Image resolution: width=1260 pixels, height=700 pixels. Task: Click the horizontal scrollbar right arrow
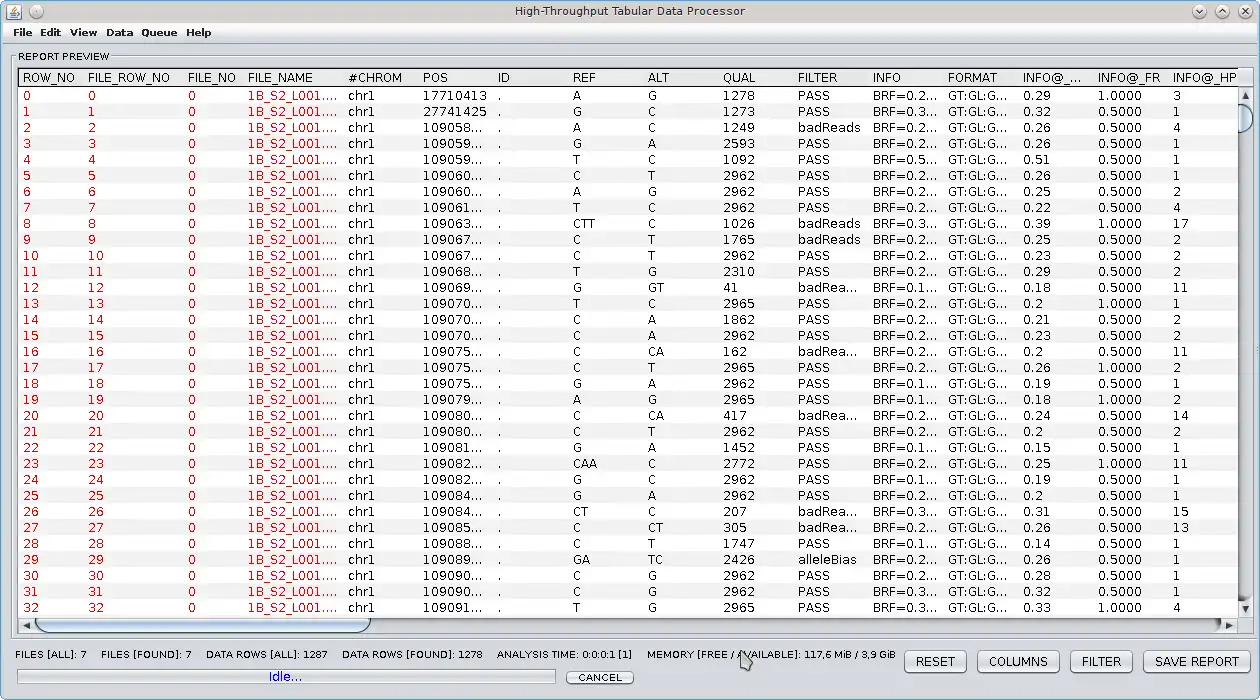pos(1230,625)
